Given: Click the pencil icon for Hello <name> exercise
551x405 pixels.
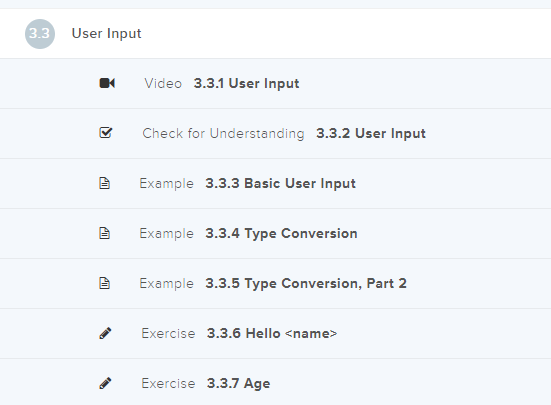Looking at the screenshot, I should tap(105, 333).
